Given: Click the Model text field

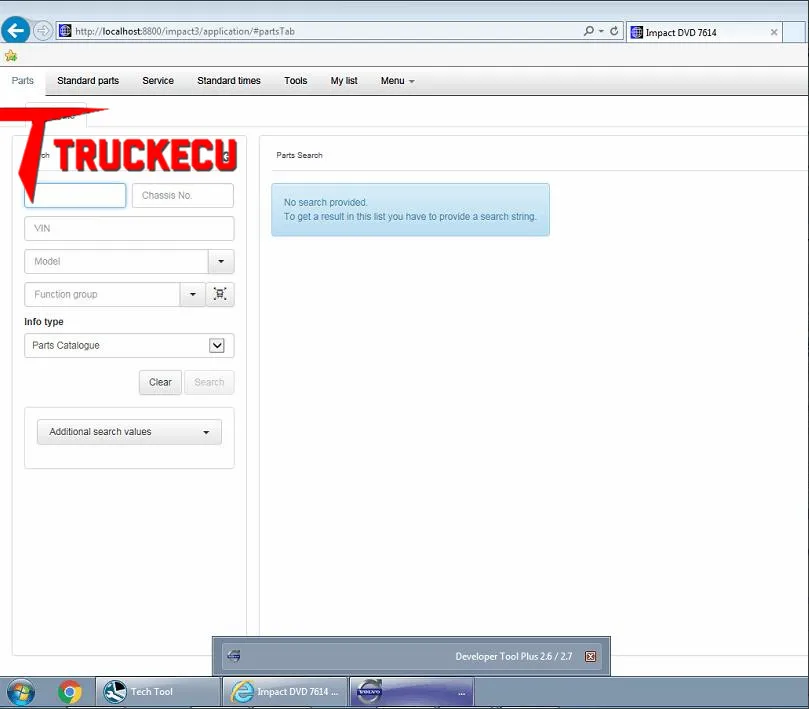Looking at the screenshot, I should [x=116, y=262].
